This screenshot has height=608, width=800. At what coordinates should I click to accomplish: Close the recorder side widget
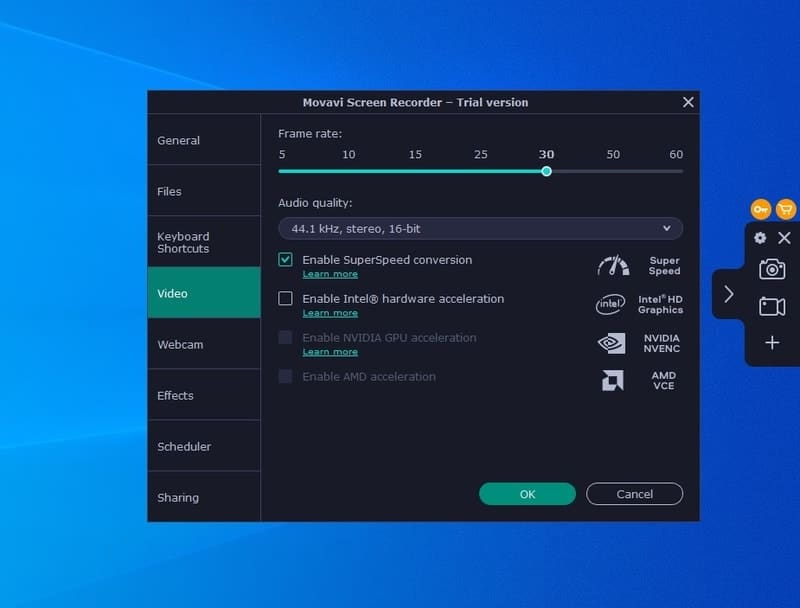[784, 238]
